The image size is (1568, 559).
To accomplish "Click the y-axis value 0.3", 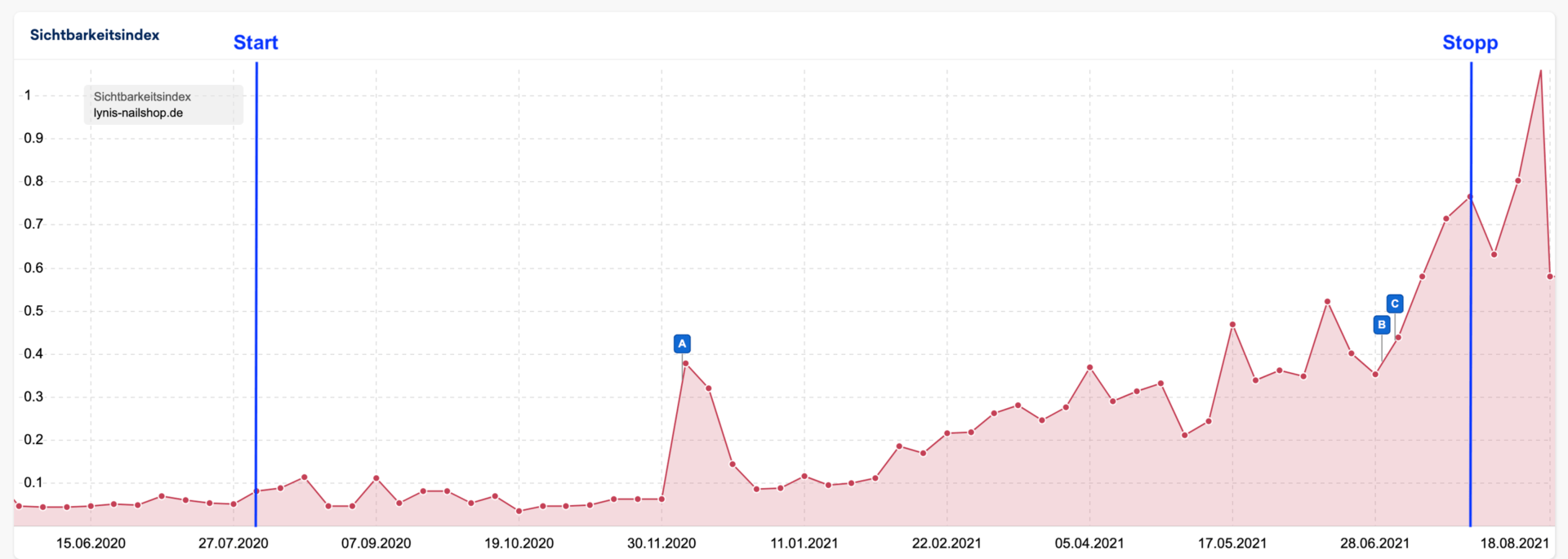I will 33,397.
